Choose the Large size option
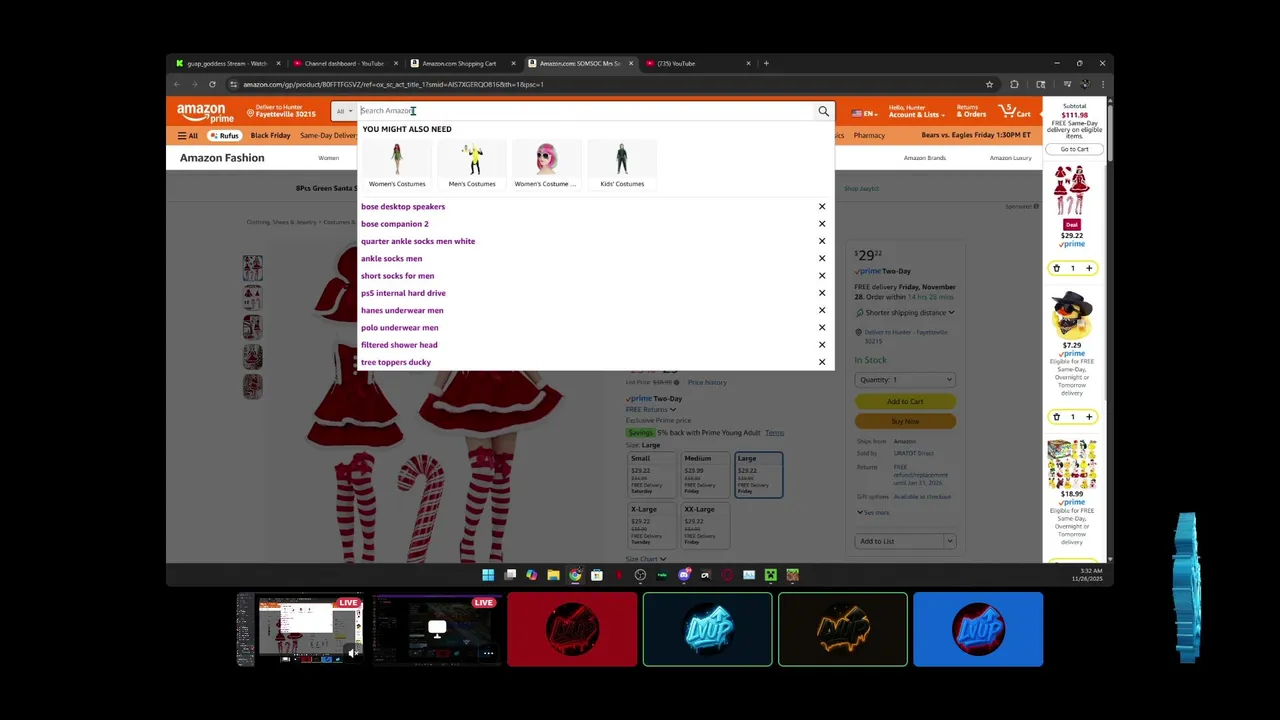This screenshot has width=1280, height=720. pyautogui.click(x=758, y=475)
